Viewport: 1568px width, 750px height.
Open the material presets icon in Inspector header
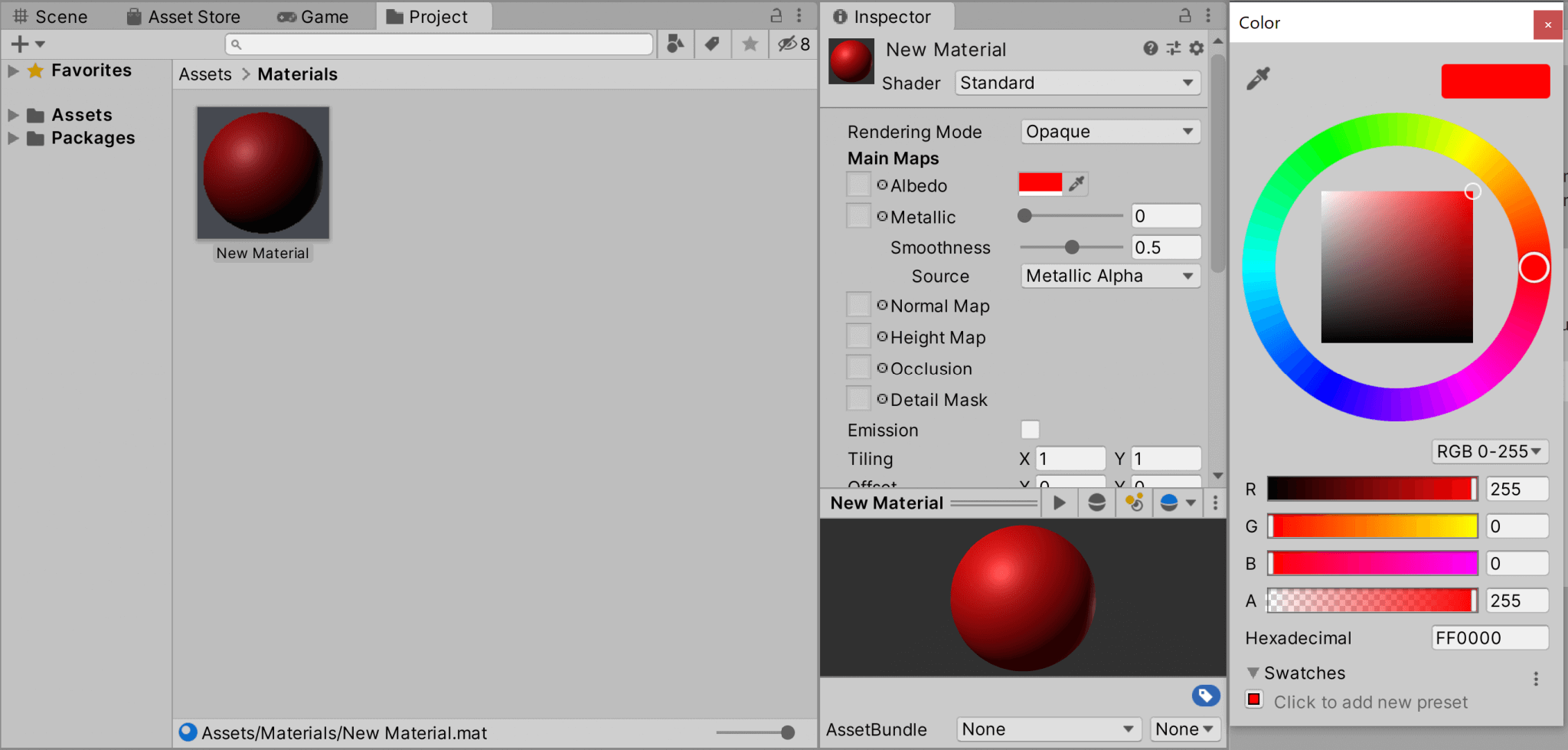pyautogui.click(x=1173, y=47)
